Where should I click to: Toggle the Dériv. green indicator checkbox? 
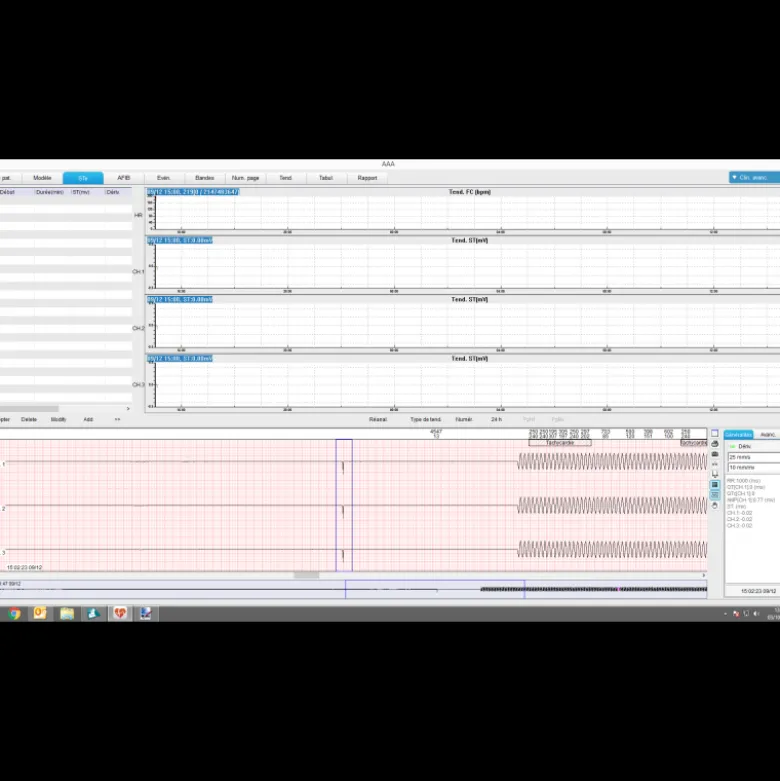point(732,447)
